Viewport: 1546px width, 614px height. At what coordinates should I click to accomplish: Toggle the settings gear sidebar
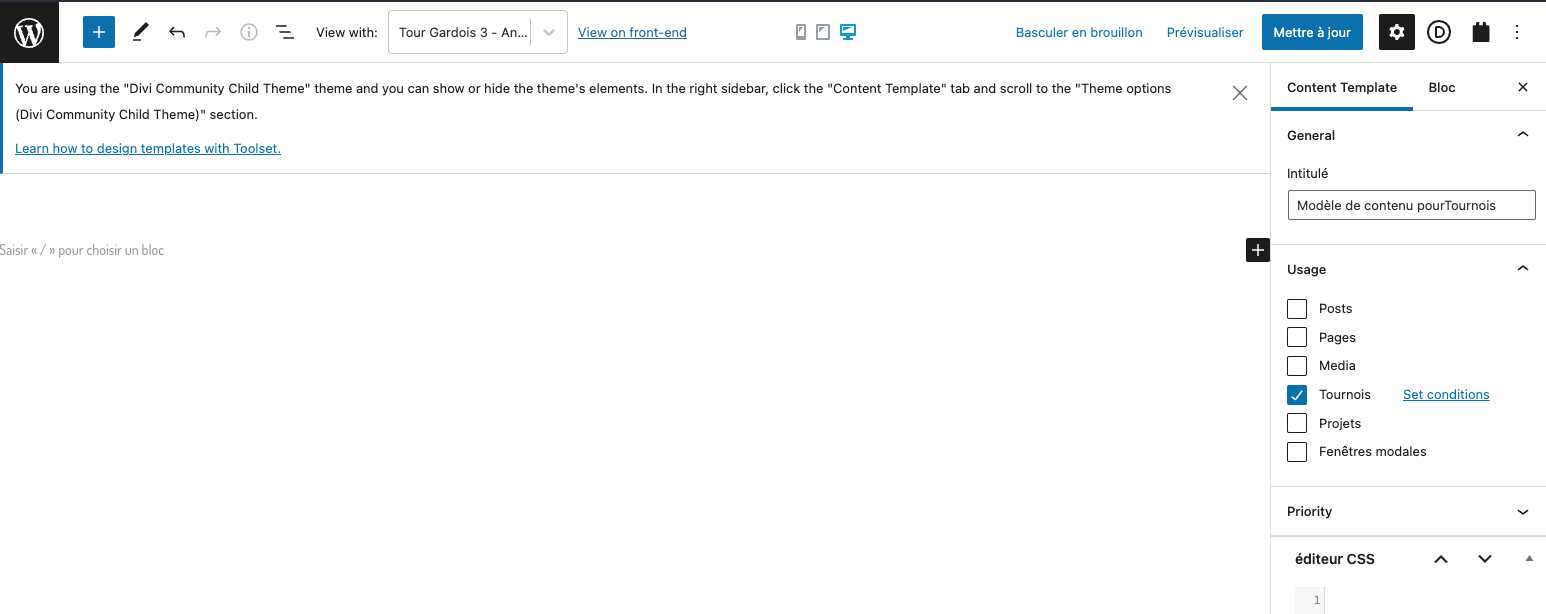1397,32
